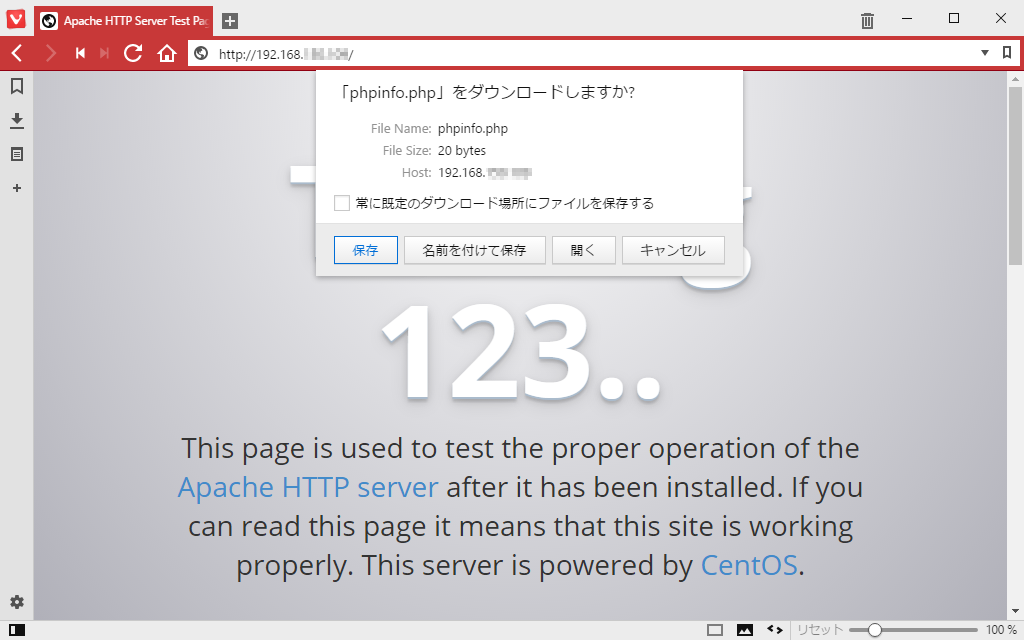Add a new web panel

[17, 188]
